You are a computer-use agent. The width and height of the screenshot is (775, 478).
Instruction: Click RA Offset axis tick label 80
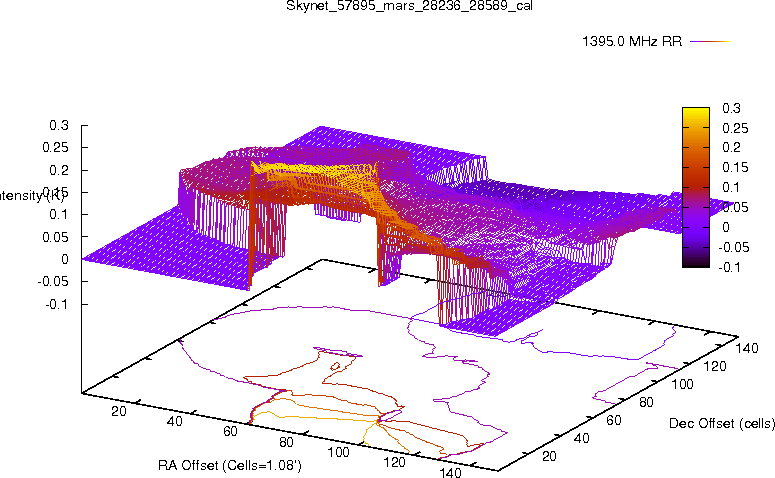(x=286, y=442)
